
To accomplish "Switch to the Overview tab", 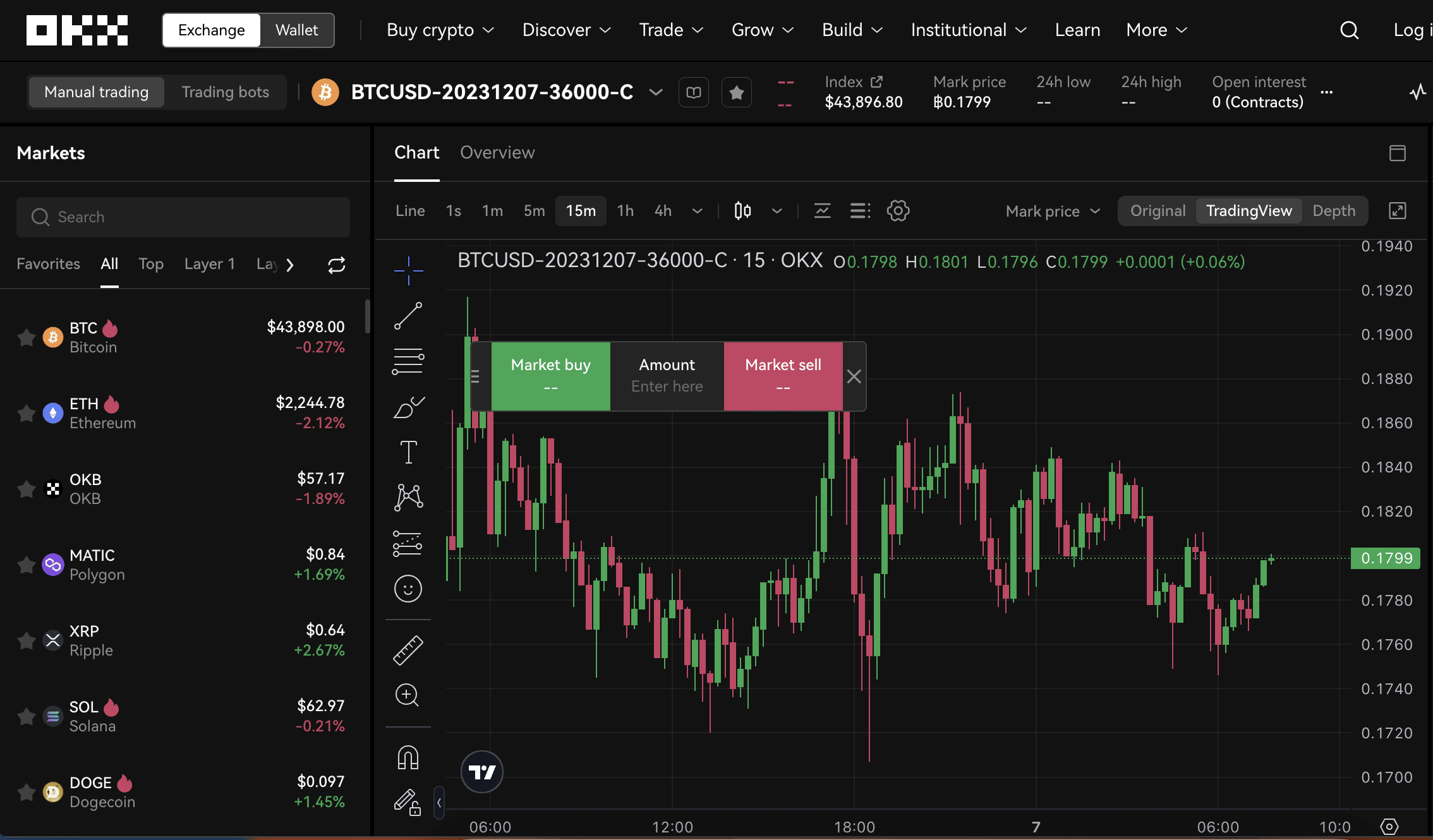I will point(497,153).
